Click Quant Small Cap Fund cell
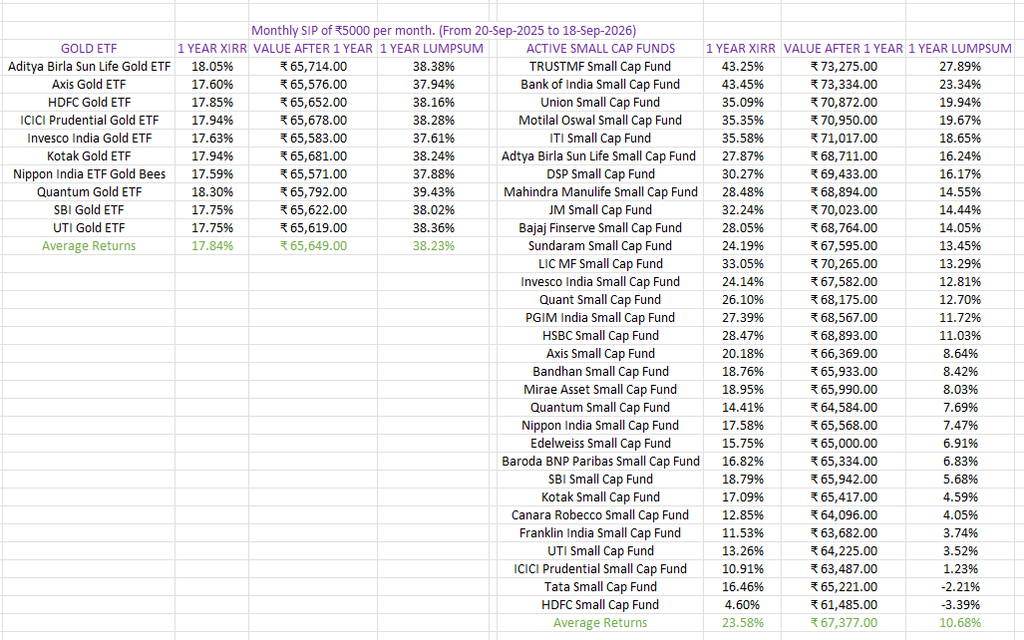The image size is (1024, 640). click(x=600, y=300)
